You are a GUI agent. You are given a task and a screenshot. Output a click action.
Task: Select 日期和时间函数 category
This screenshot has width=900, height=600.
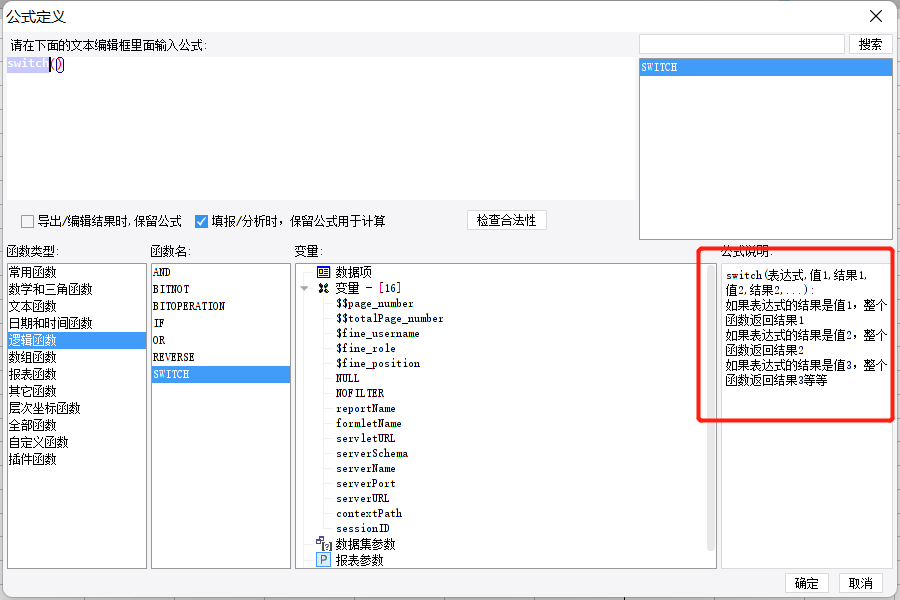[77, 323]
